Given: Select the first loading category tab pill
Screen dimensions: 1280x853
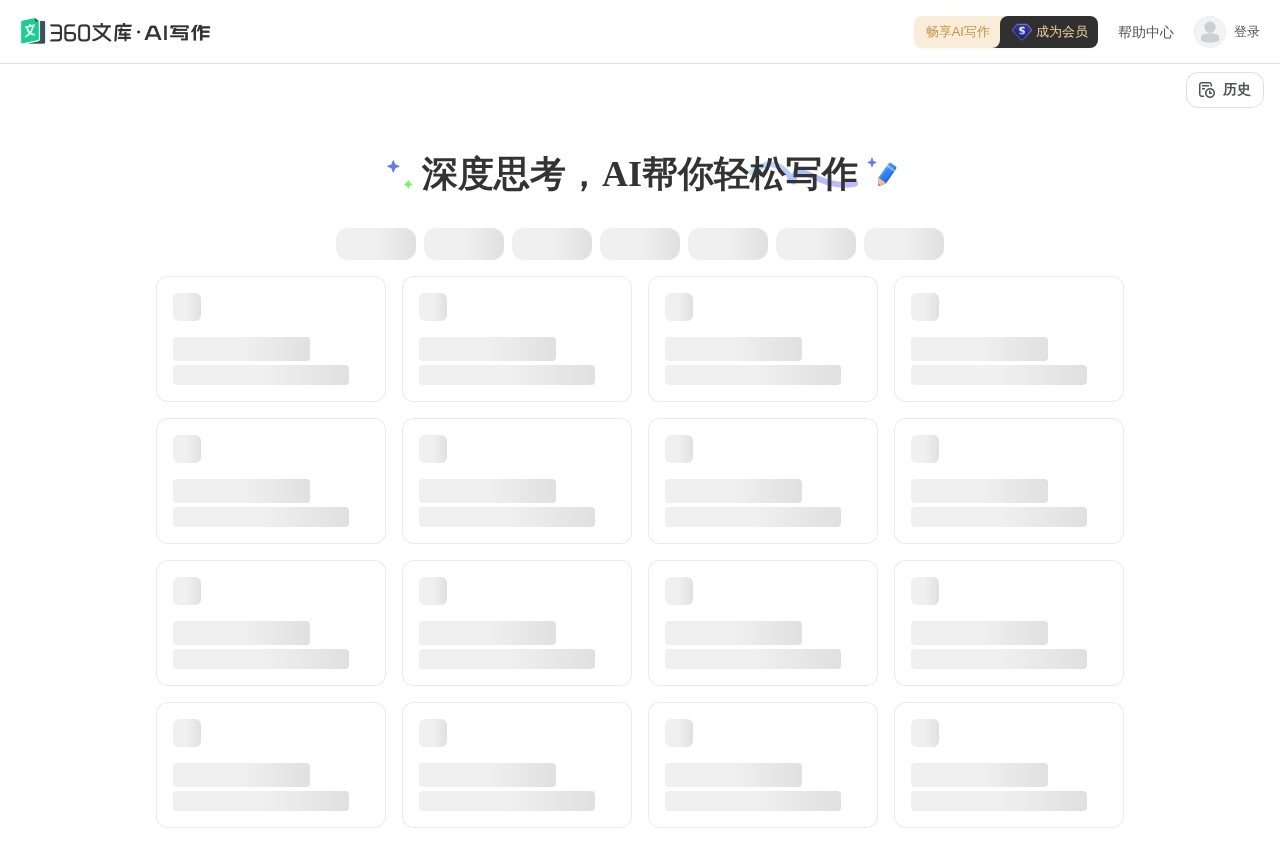Looking at the screenshot, I should click(376, 244).
